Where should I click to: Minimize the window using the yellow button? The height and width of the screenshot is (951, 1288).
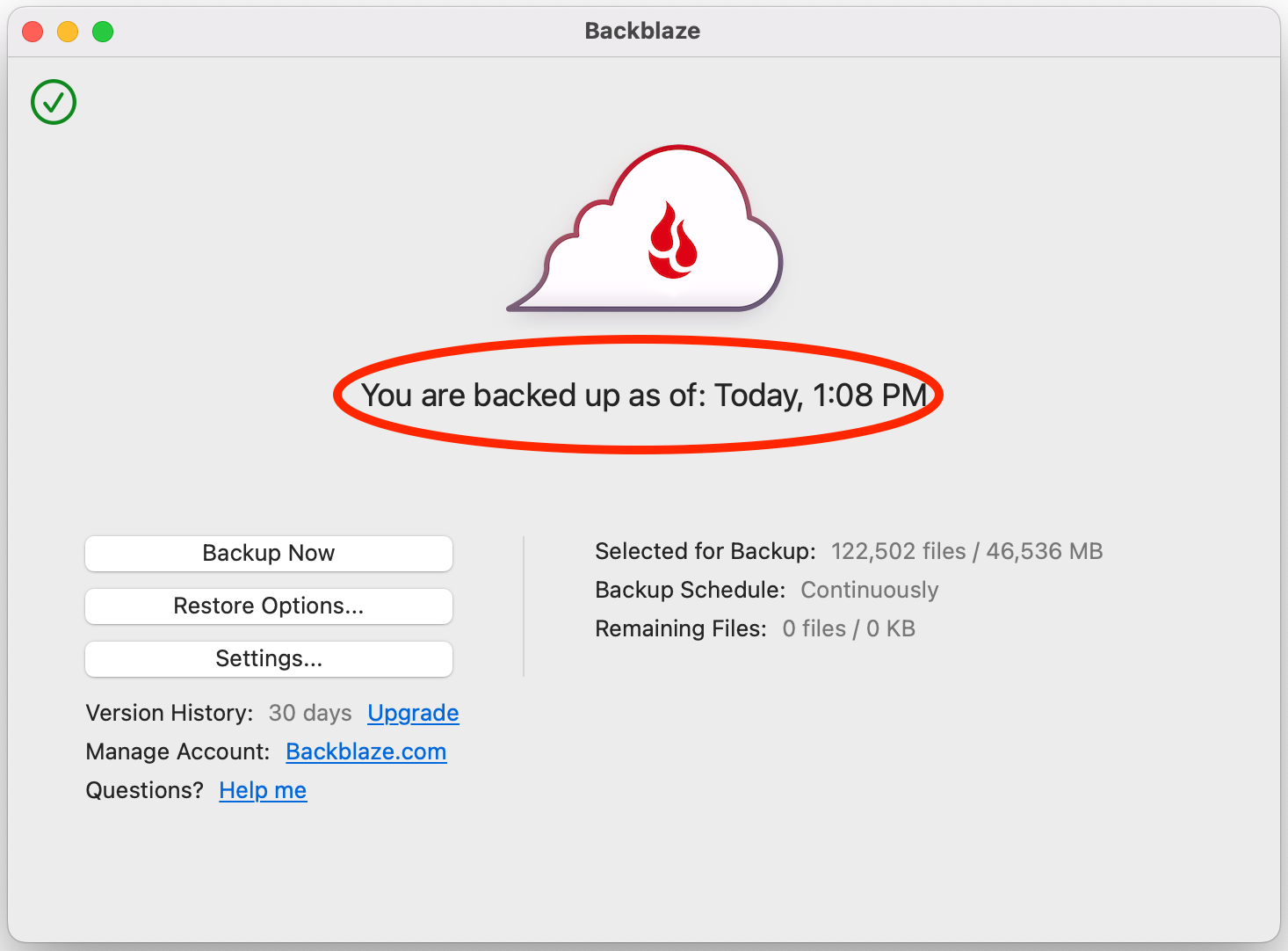(x=68, y=32)
